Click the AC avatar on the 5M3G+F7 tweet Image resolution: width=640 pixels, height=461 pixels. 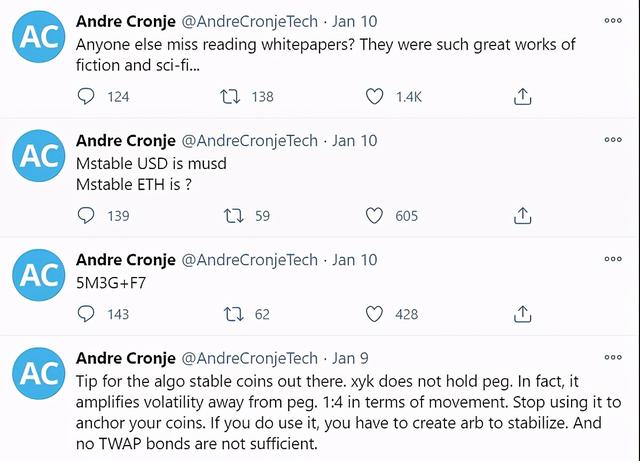point(40,275)
